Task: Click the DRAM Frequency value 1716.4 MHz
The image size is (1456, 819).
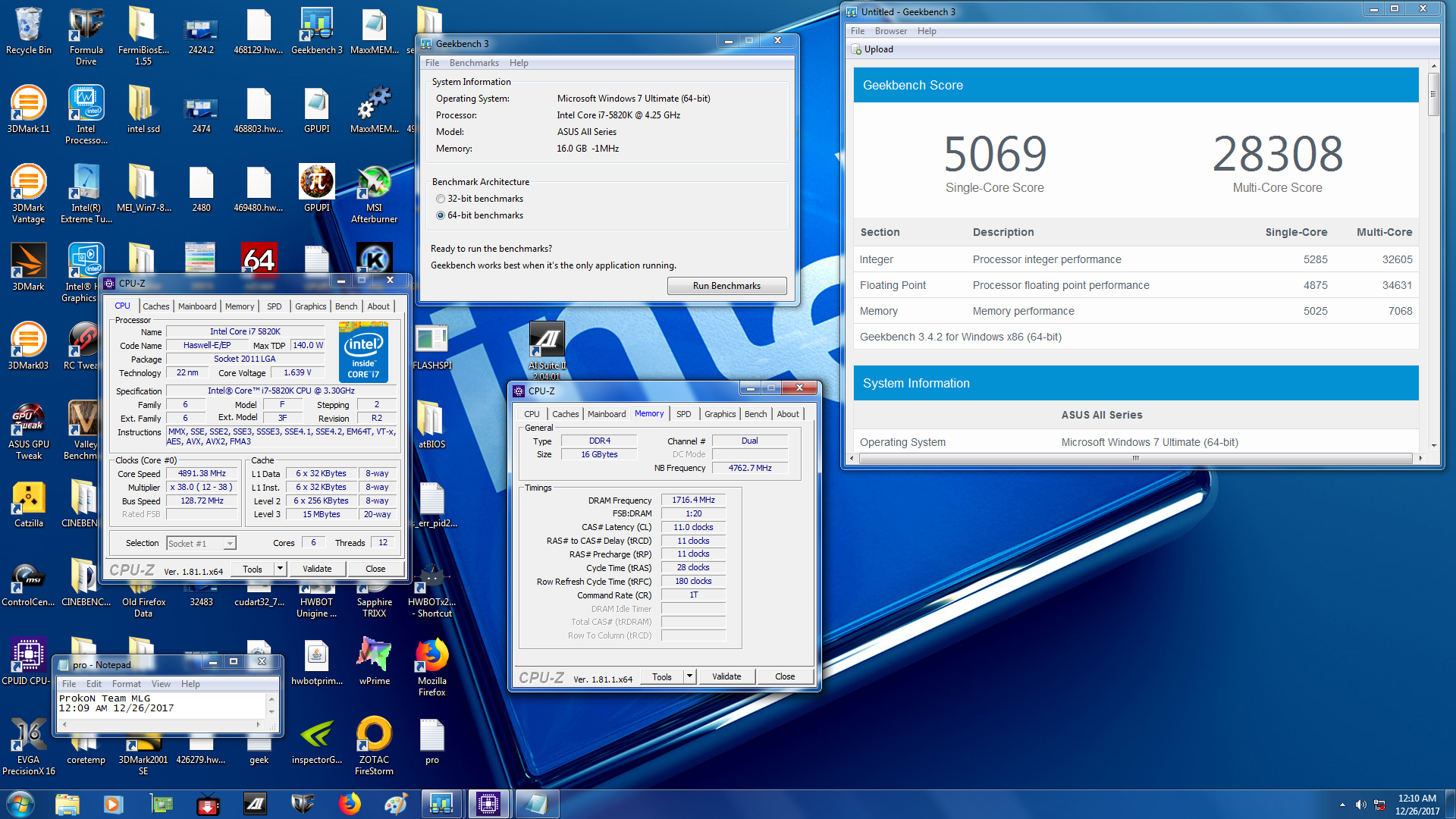Action: pos(693,500)
